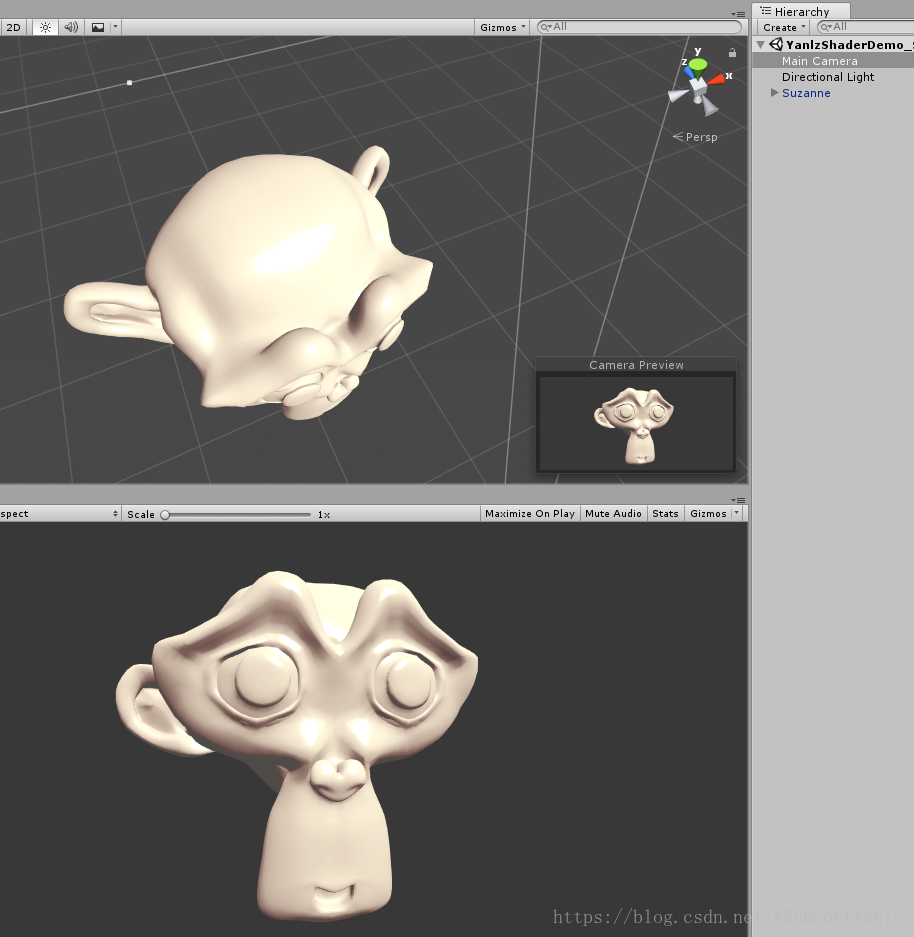Open Game panel options menu icon
Viewport: 914px width, 937px height.
(738, 500)
